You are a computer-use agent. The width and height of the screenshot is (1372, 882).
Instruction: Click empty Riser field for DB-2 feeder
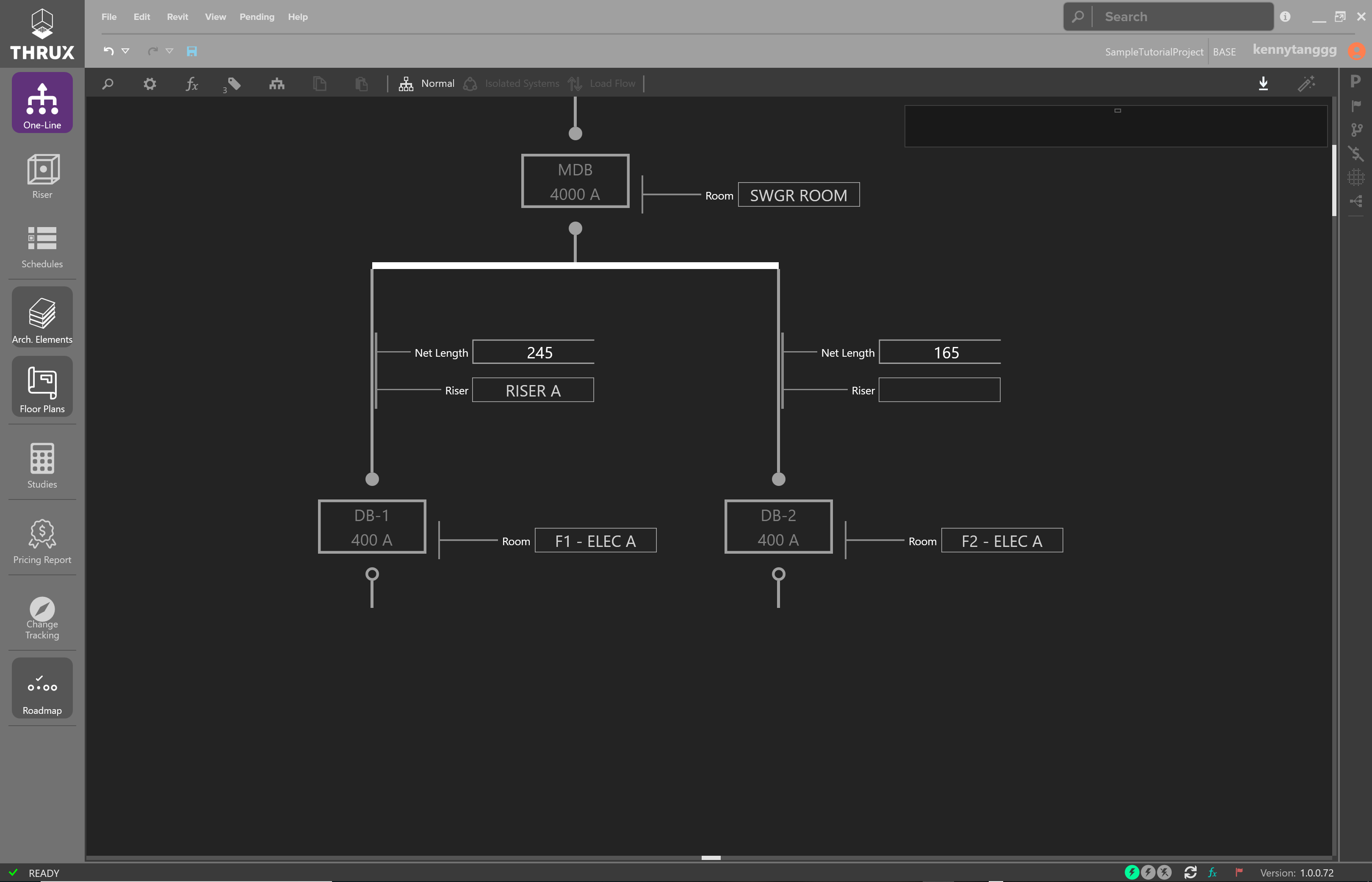pyautogui.click(x=939, y=390)
